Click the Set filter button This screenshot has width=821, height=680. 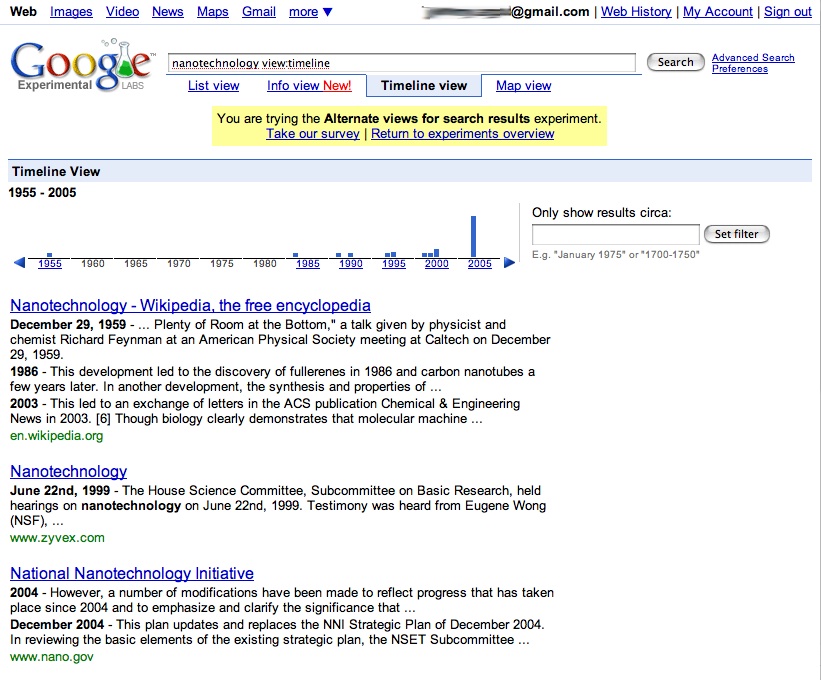pos(736,234)
